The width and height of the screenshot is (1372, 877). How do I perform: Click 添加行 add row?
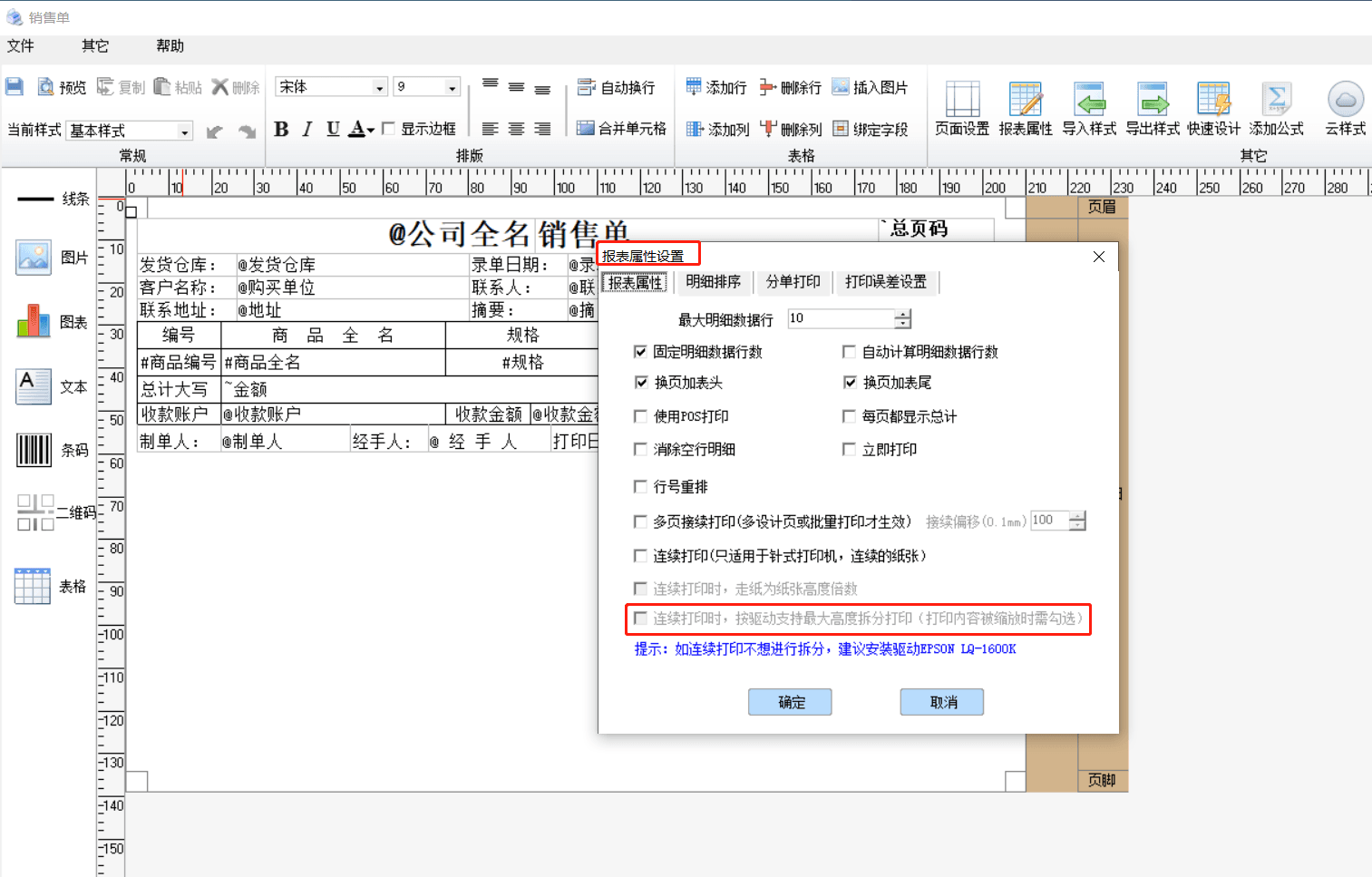pyautogui.click(x=715, y=87)
